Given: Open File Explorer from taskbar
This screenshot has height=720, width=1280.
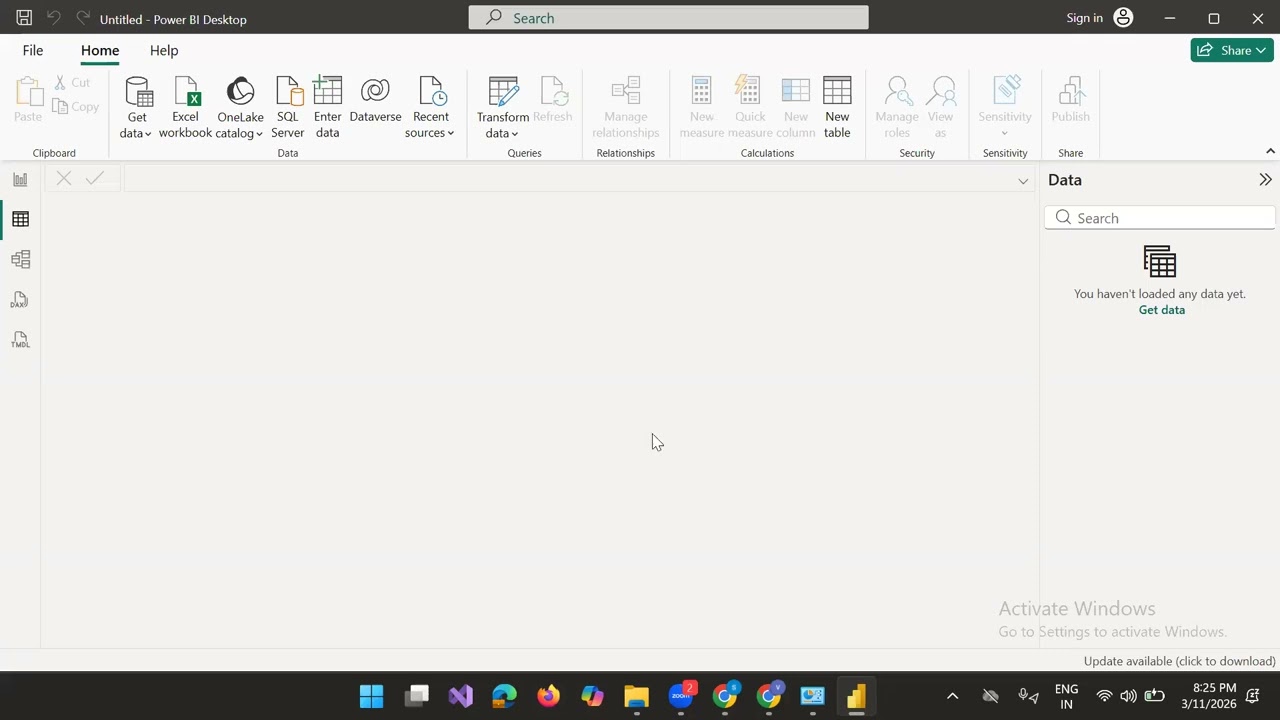Looking at the screenshot, I should (x=636, y=696).
